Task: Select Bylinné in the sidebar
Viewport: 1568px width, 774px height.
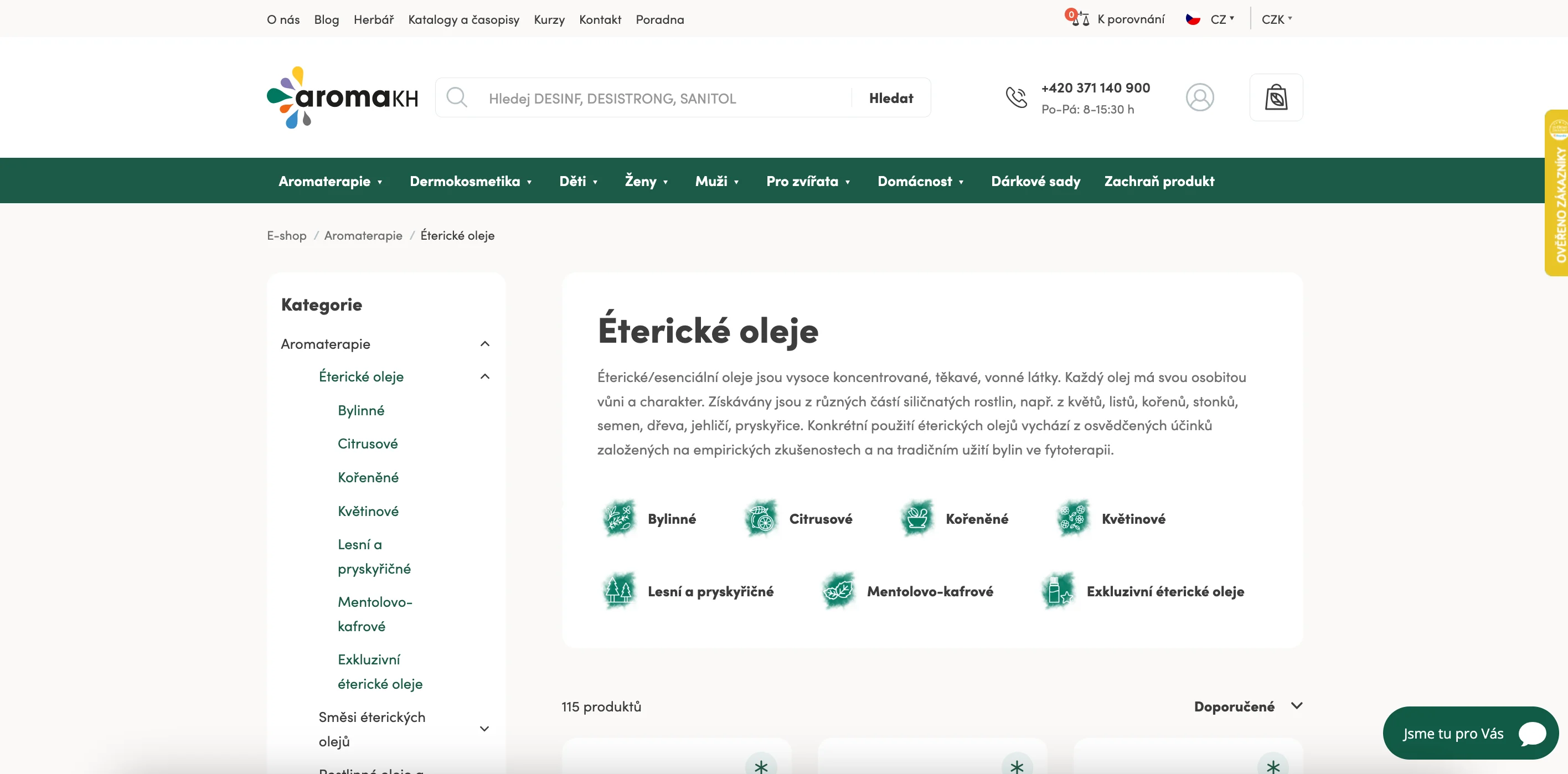Action: tap(361, 410)
